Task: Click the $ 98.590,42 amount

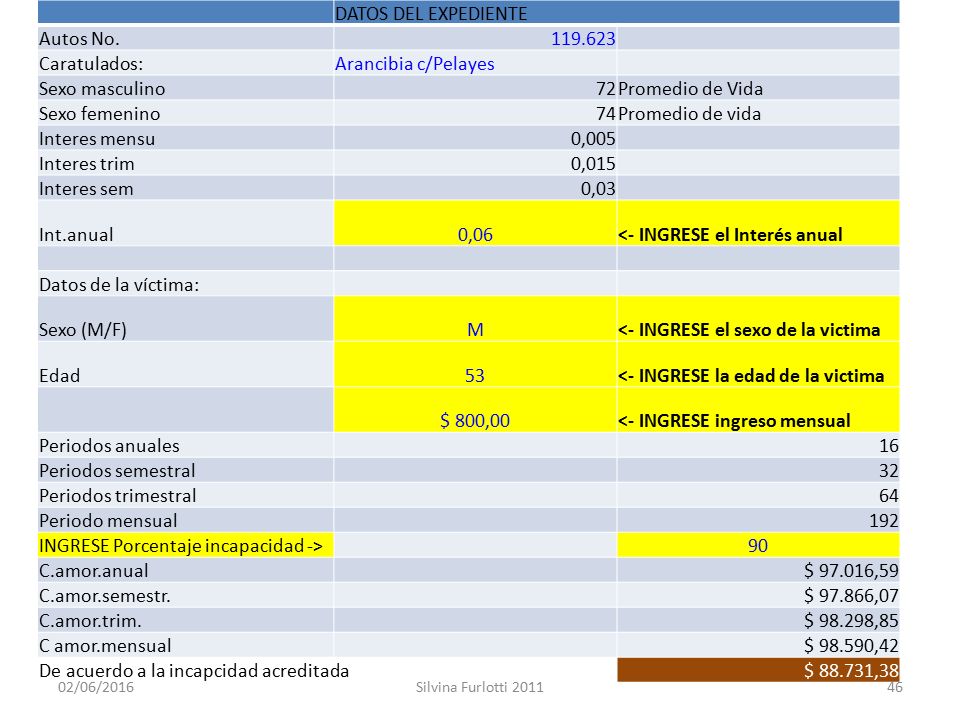Action: click(x=851, y=646)
